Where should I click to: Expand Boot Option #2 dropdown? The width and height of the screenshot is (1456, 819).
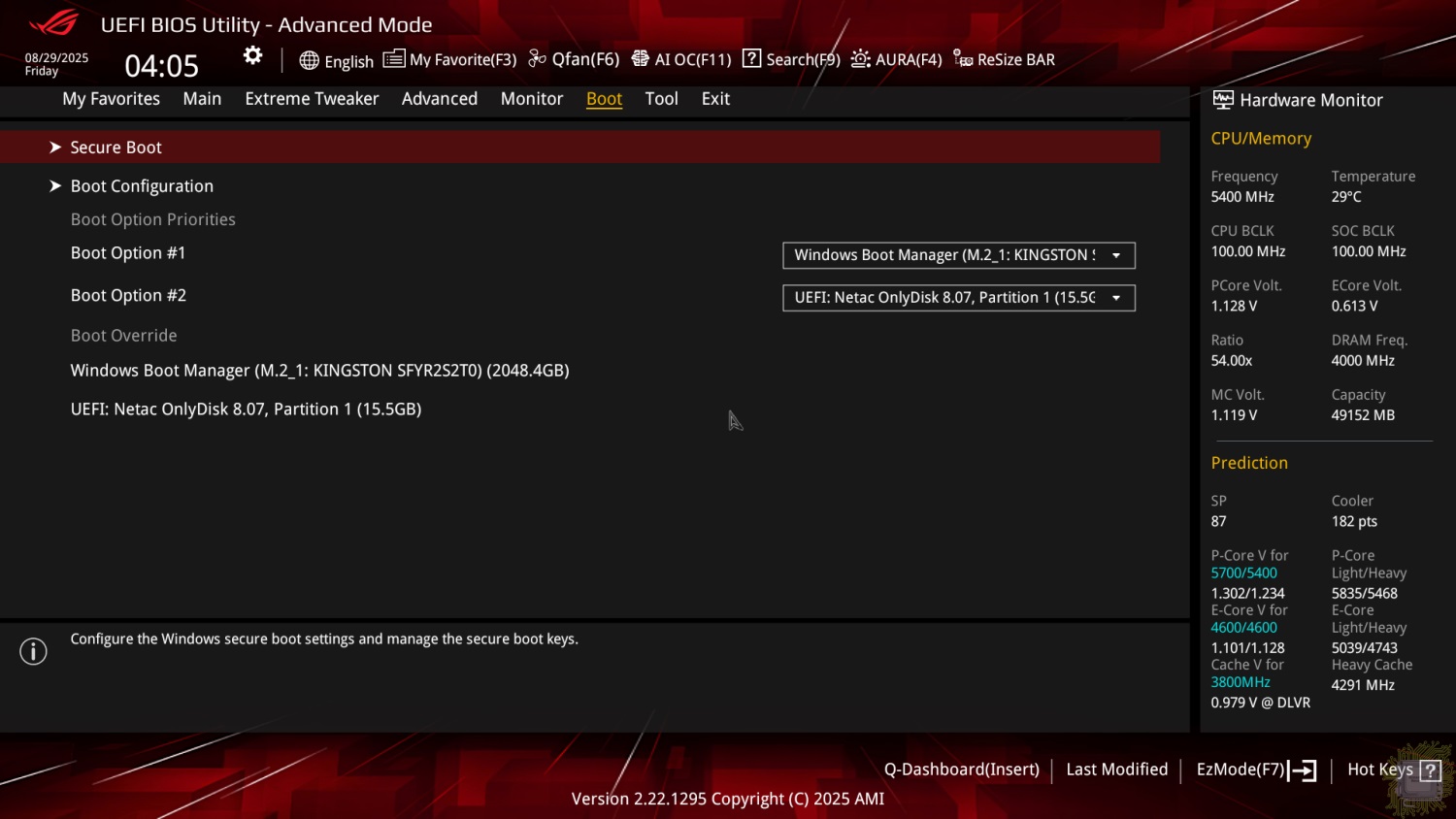click(x=958, y=298)
